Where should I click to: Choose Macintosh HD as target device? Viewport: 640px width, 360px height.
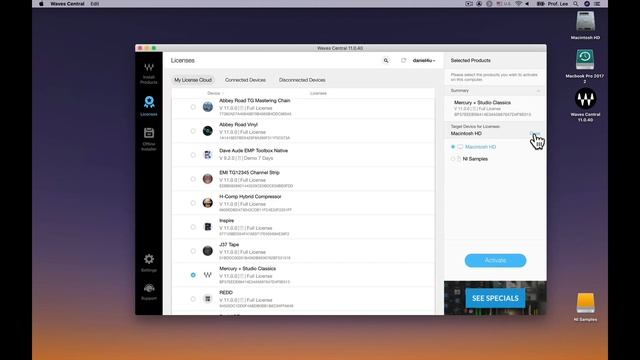pos(453,147)
